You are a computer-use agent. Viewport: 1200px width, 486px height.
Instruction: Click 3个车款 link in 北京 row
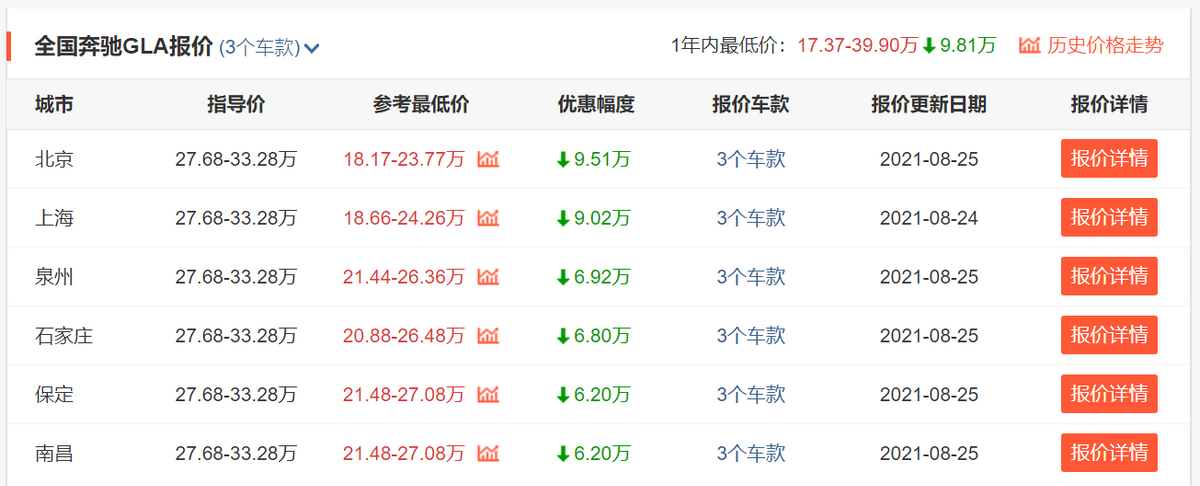tap(751, 159)
